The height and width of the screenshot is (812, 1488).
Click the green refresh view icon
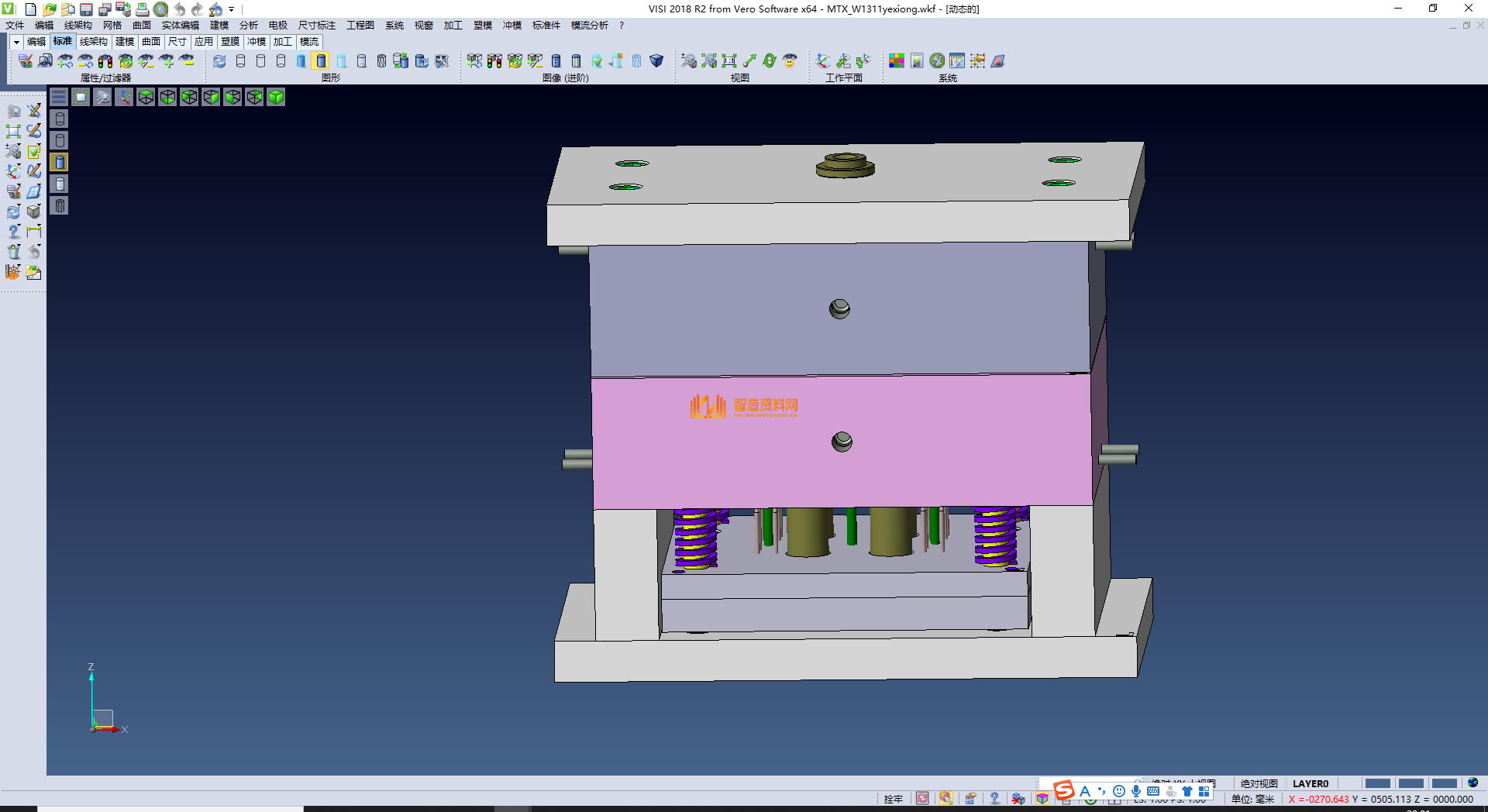[x=769, y=61]
